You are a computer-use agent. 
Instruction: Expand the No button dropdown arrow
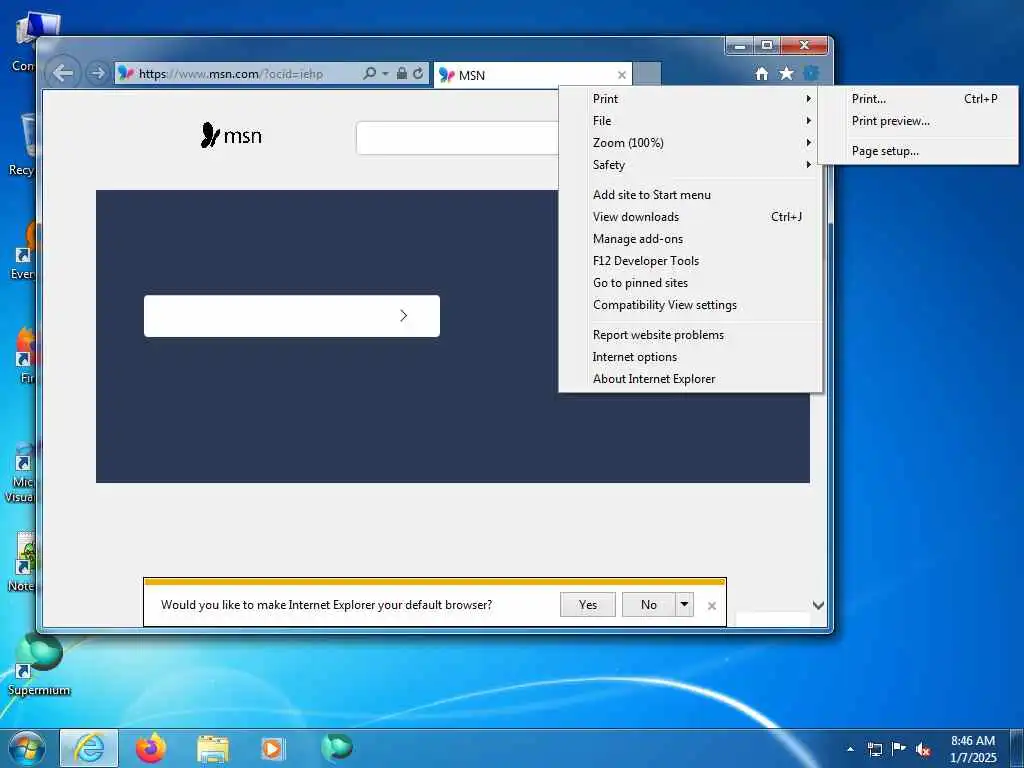click(x=684, y=605)
